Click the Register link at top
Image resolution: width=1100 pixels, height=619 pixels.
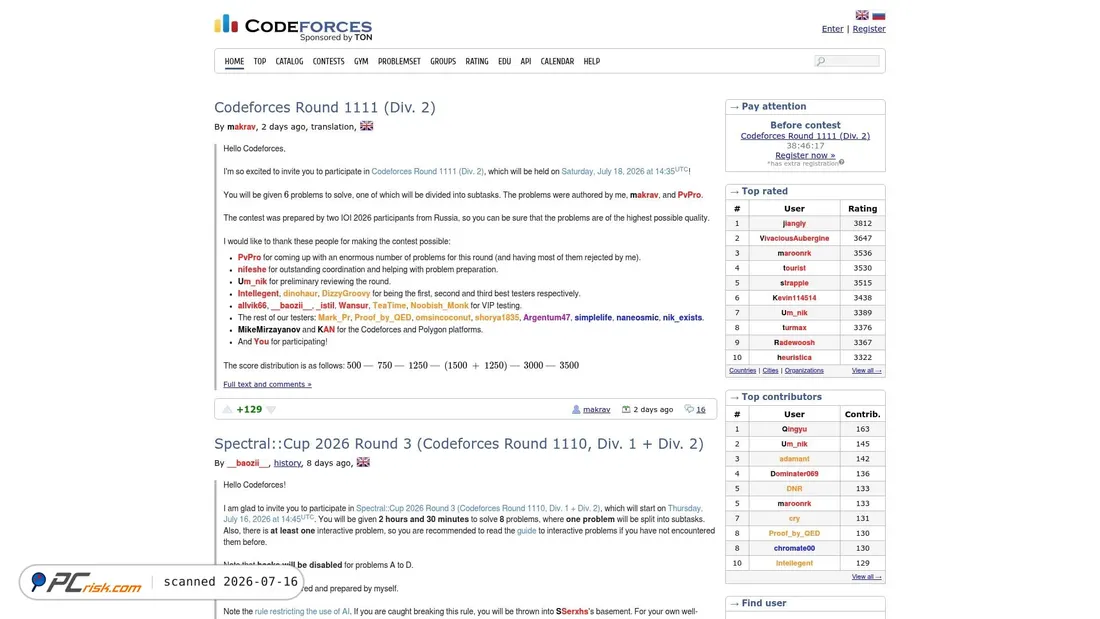868,29
